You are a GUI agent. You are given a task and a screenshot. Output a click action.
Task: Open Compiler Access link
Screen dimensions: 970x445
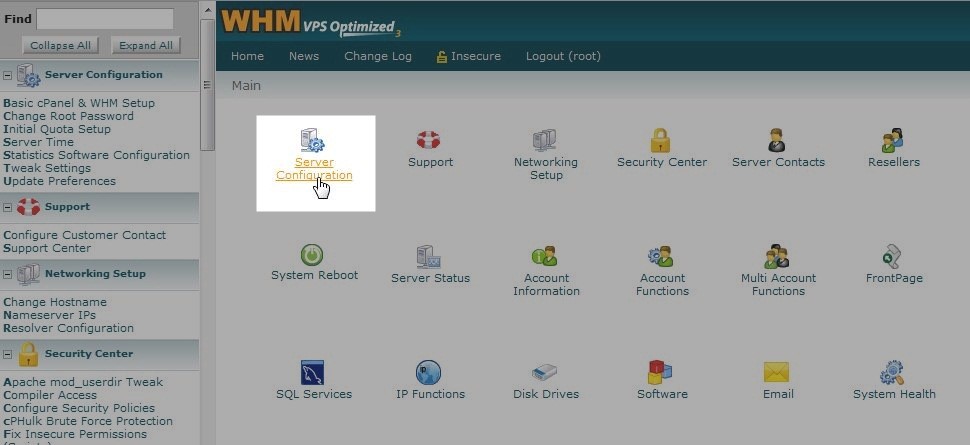(x=50, y=395)
